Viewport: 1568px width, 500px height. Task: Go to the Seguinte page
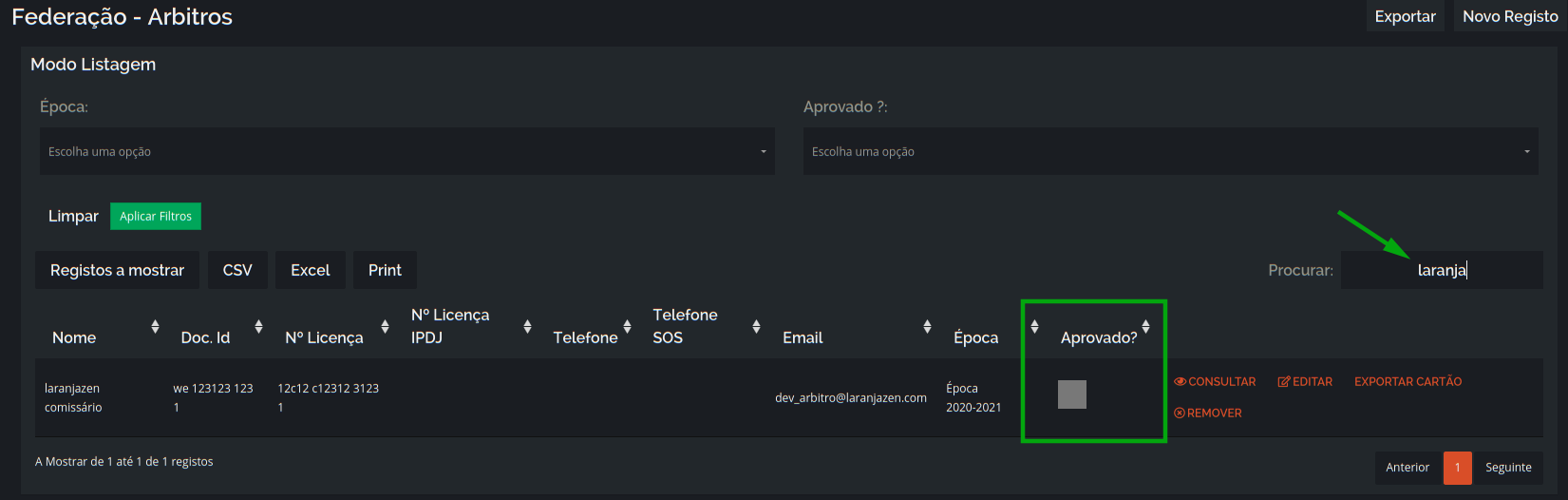pyautogui.click(x=1508, y=467)
